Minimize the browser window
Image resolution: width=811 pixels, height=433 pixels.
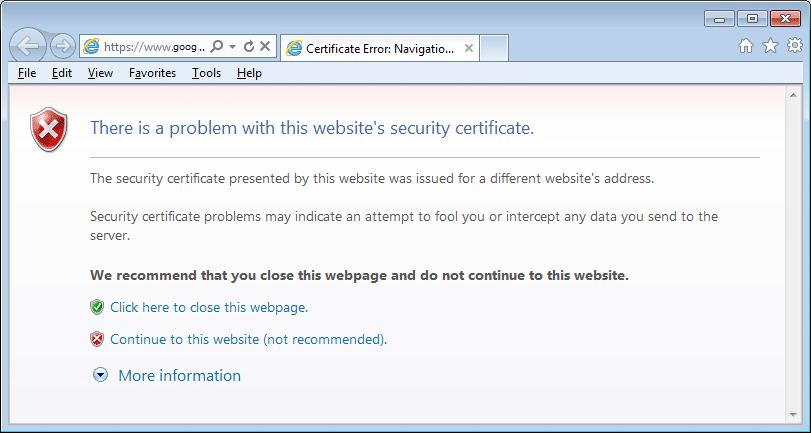pos(719,19)
